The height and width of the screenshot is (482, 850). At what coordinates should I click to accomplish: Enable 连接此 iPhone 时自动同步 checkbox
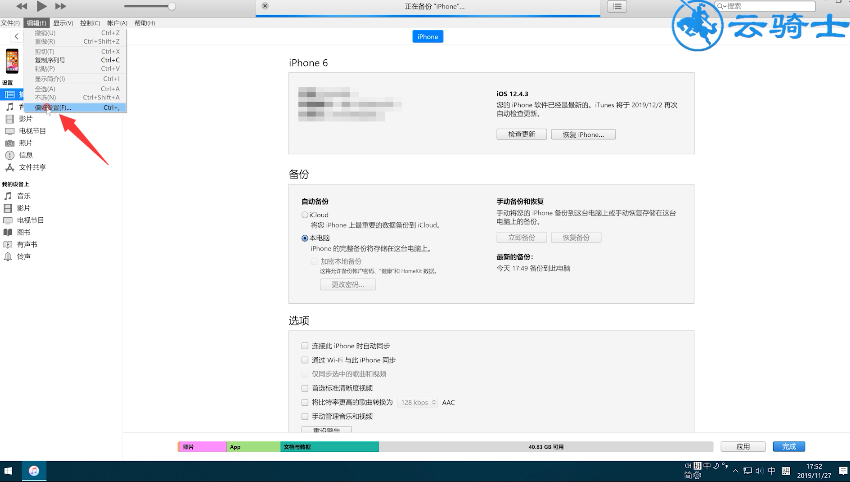[305, 345]
